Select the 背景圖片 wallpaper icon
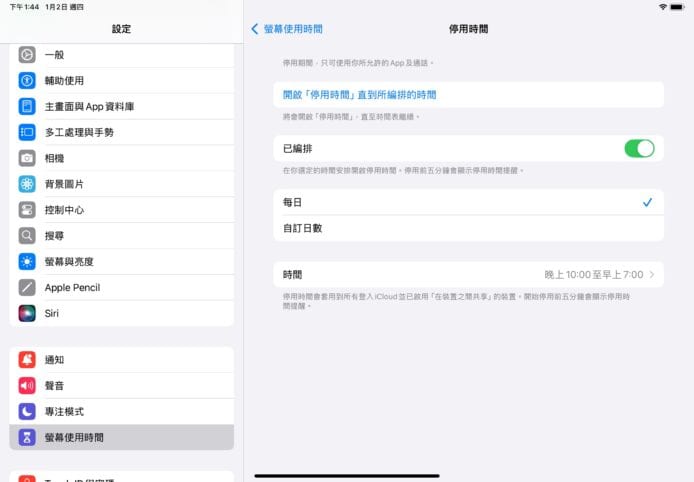The width and height of the screenshot is (694, 482). (27, 184)
